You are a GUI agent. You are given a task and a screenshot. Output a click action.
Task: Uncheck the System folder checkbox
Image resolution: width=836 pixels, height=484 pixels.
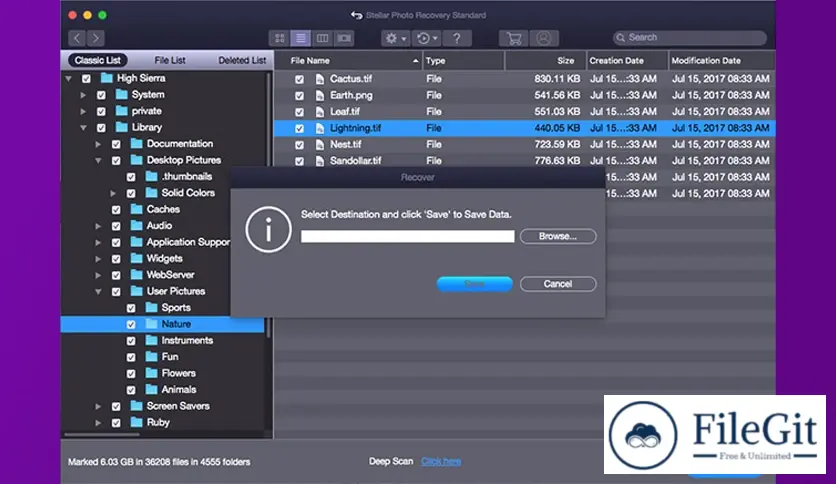pos(101,95)
